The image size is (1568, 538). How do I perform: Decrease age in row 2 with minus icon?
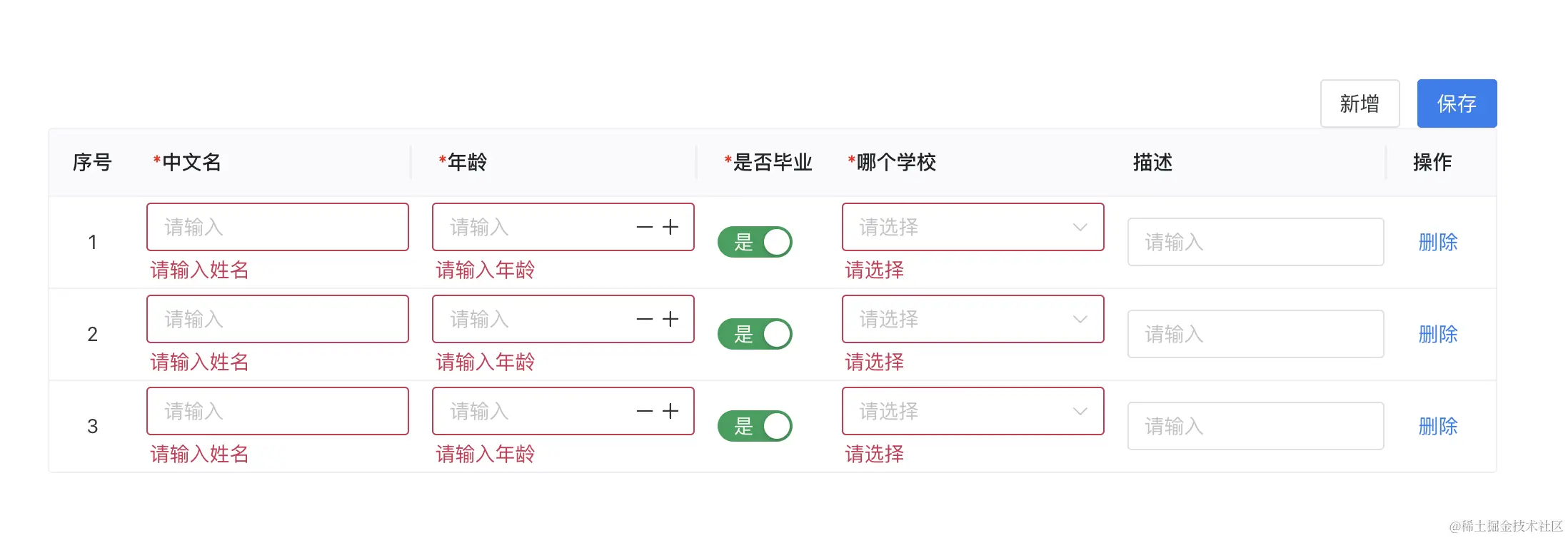pos(644,319)
